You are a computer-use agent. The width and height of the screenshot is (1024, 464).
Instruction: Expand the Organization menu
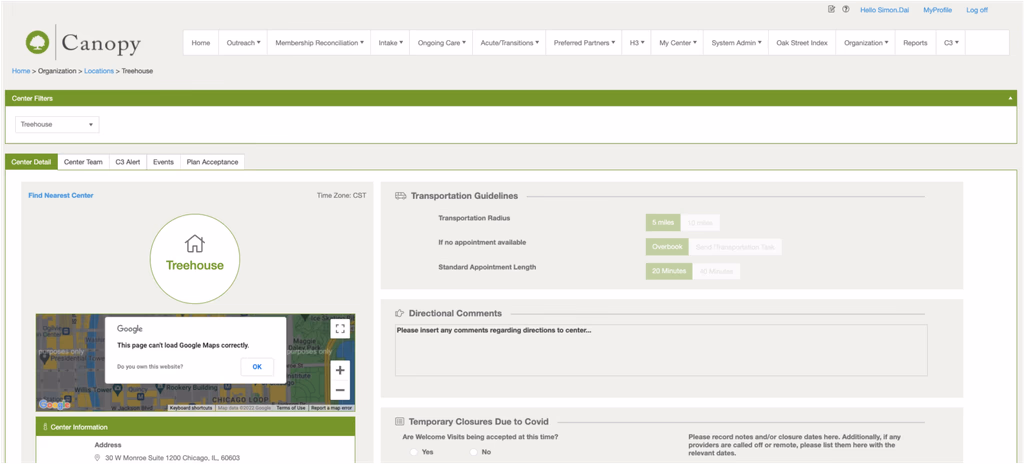(865, 42)
